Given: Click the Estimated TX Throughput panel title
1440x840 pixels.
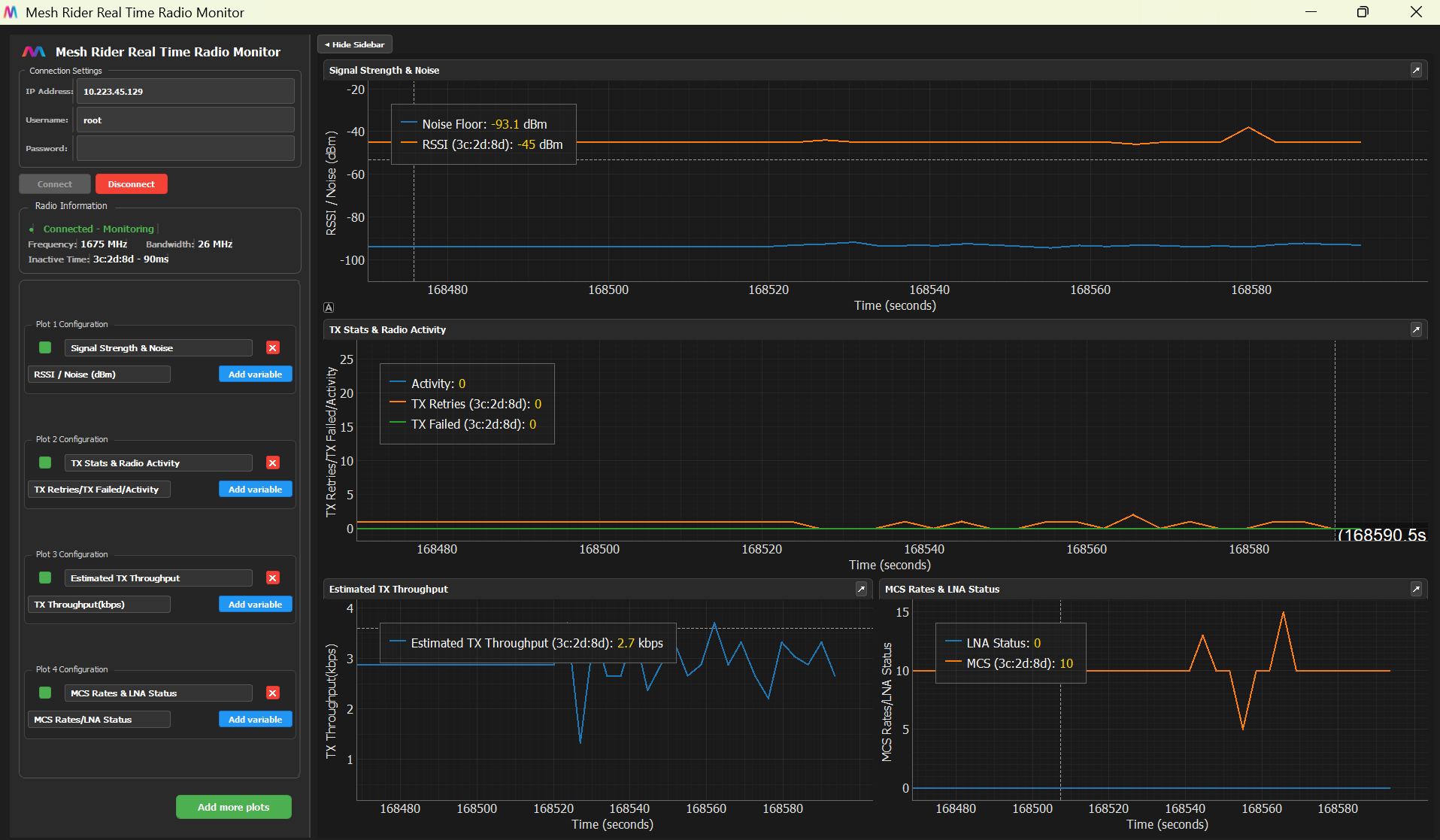Looking at the screenshot, I should [x=389, y=589].
